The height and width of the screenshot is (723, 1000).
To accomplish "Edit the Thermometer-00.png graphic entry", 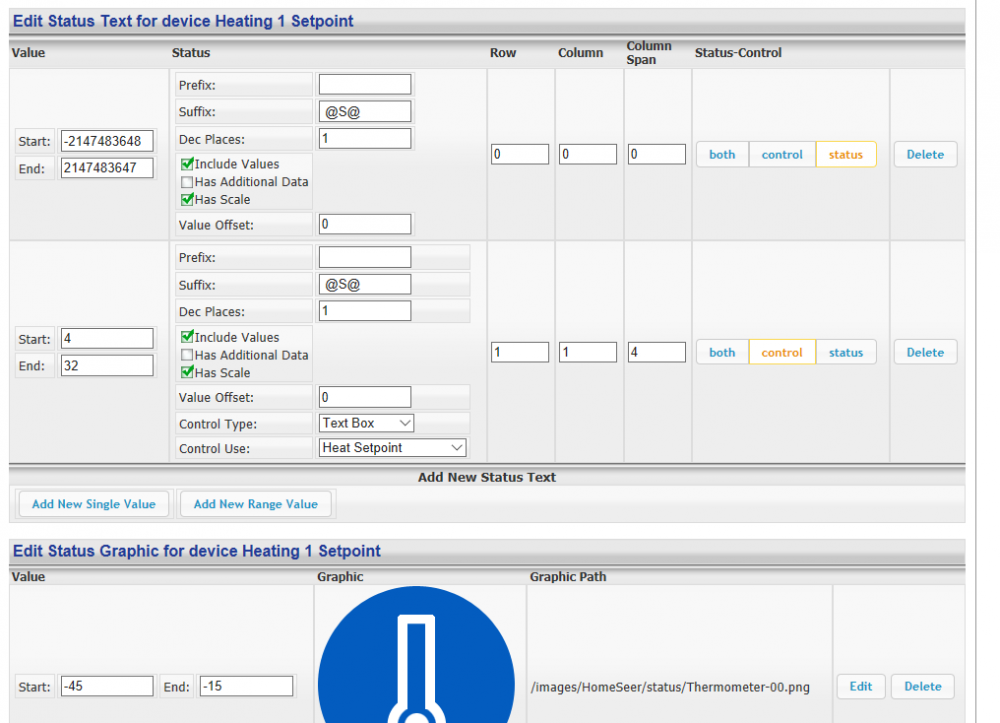I will pos(860,687).
